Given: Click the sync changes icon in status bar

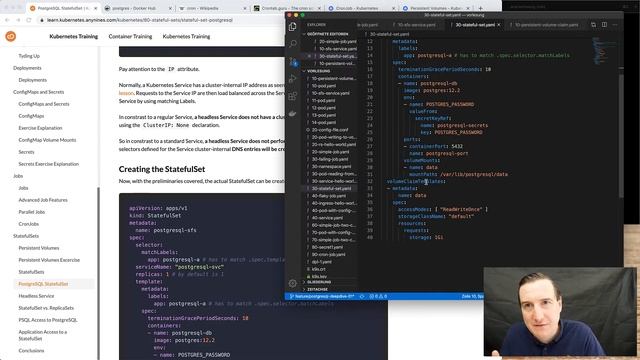Looking at the screenshot, I should (362, 296).
